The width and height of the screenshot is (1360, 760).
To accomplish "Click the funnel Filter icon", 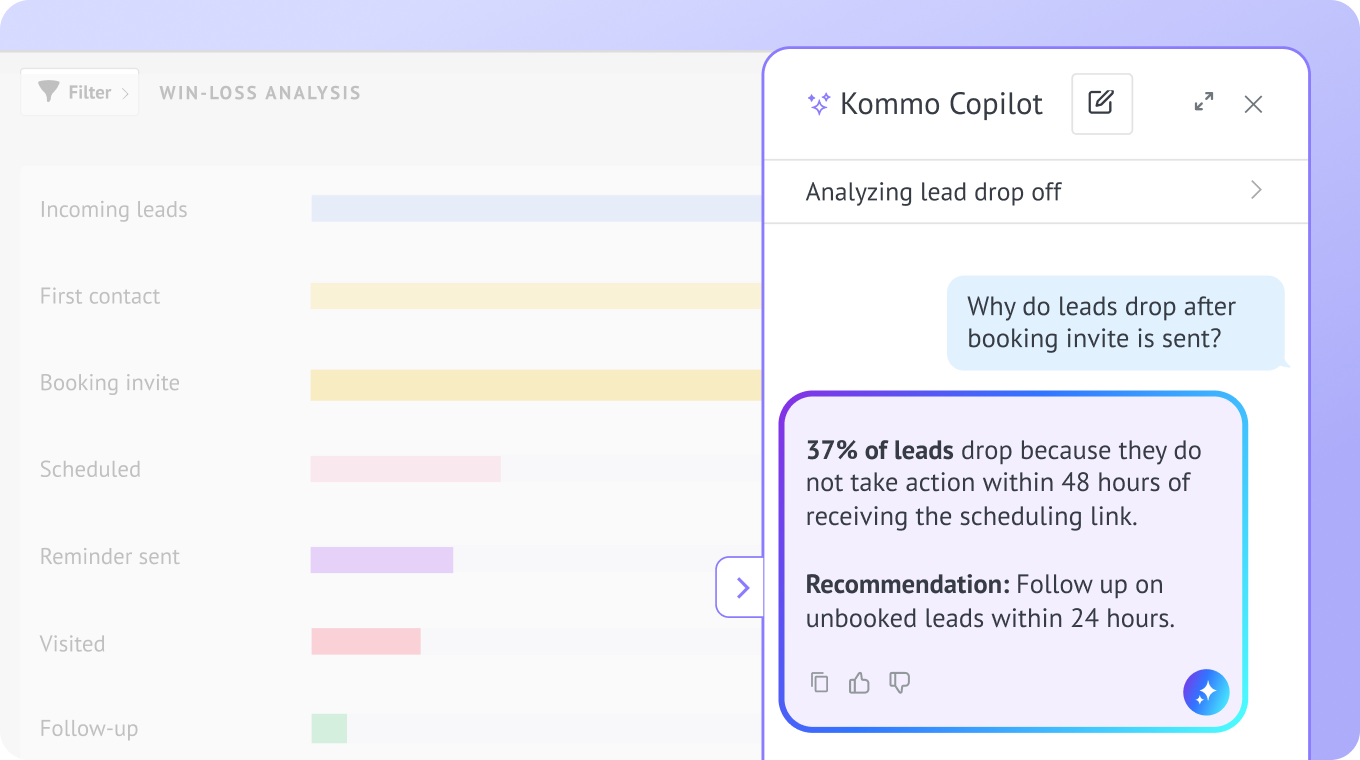I will [48, 92].
